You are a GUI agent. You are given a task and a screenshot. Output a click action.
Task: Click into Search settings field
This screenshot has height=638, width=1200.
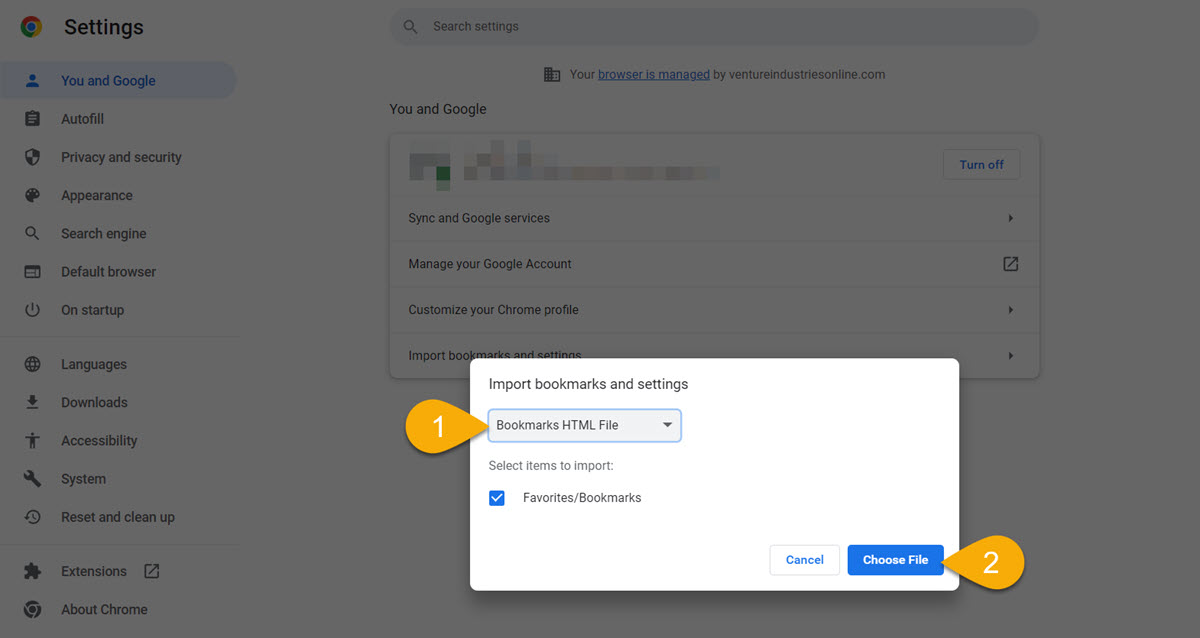pos(714,27)
